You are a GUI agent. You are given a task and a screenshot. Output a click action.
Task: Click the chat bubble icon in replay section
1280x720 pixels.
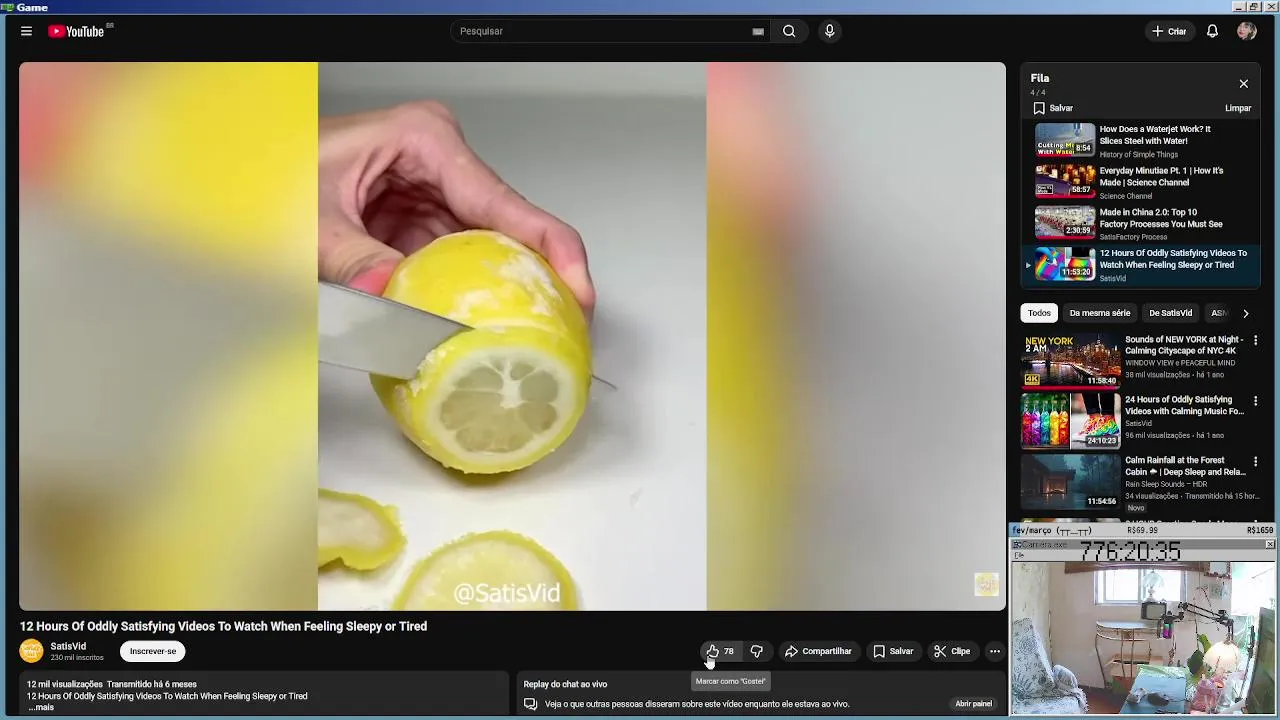(x=531, y=704)
